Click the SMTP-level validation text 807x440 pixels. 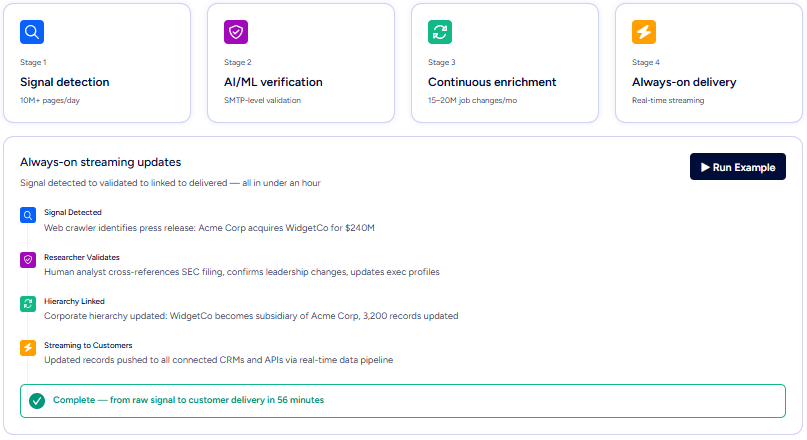pos(262,100)
